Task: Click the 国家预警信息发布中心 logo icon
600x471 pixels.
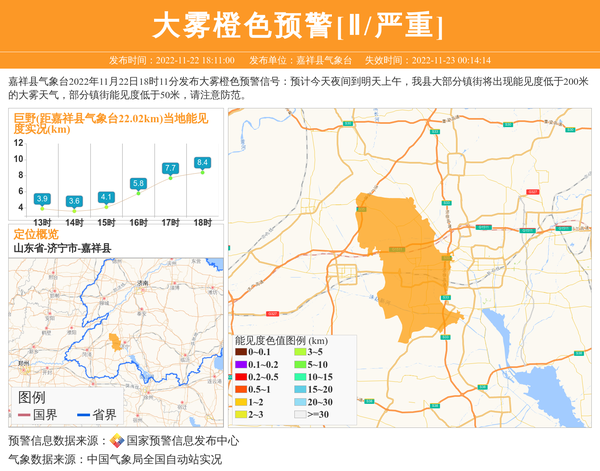Action: [x=116, y=441]
